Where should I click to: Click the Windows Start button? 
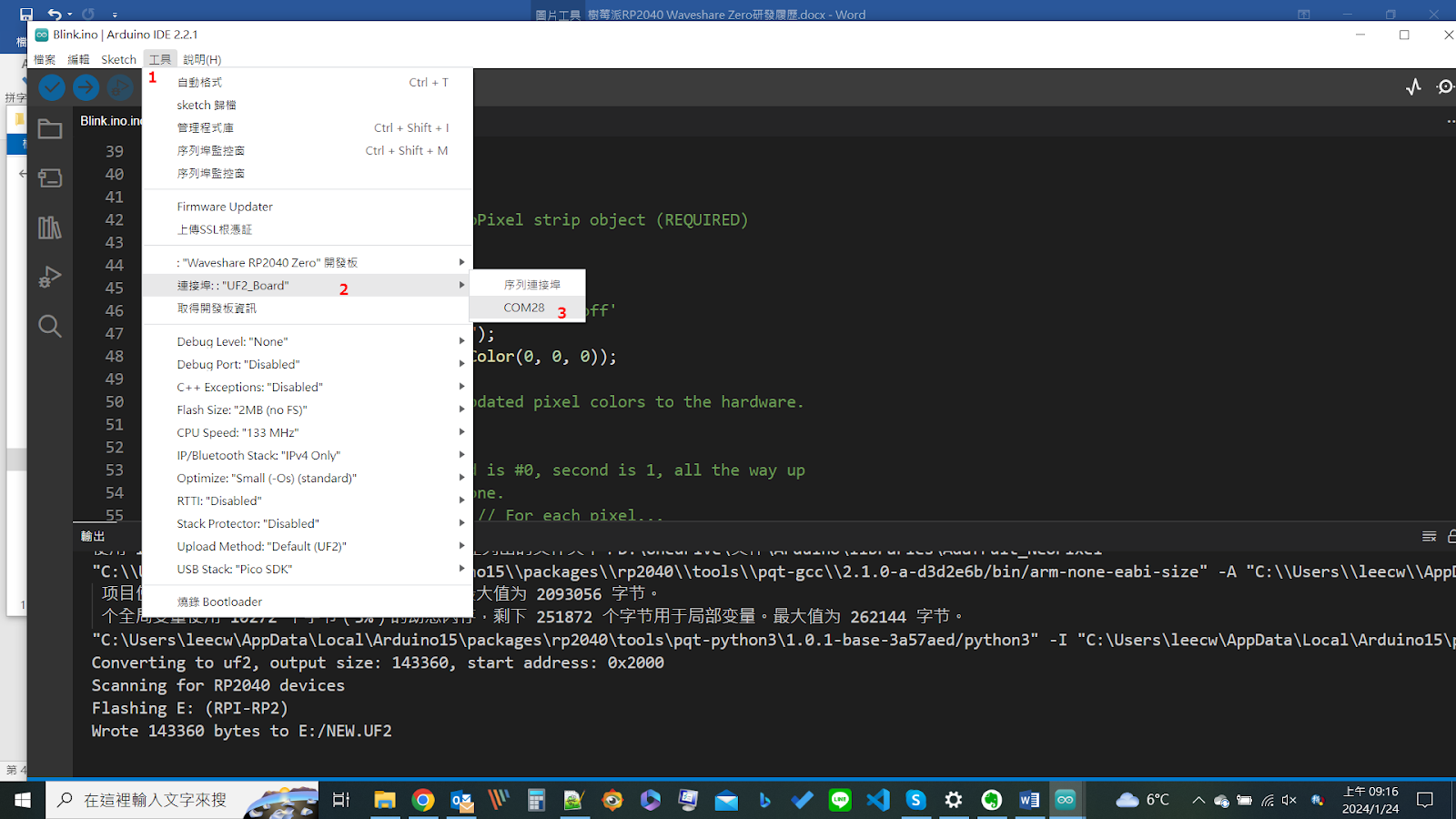tap(23, 800)
